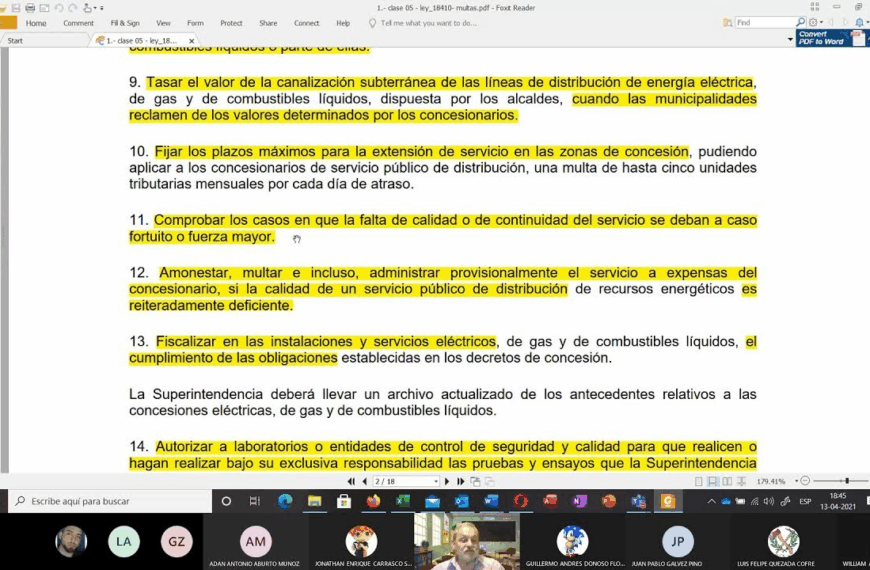Click the Save icon in quick access toolbar
This screenshot has height=570, width=870.
point(16,8)
